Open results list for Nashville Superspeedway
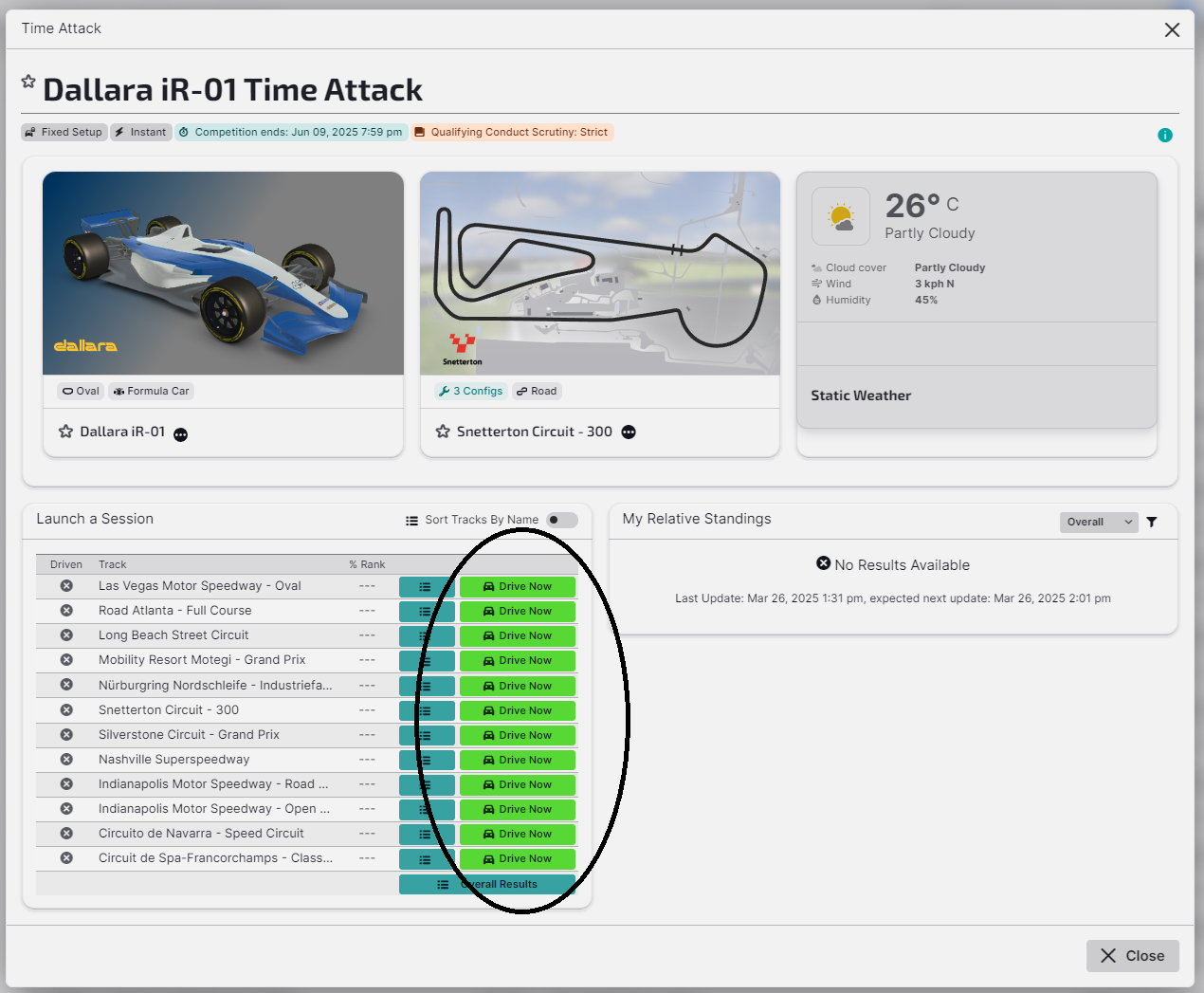This screenshot has width=1204, height=993. [x=427, y=761]
